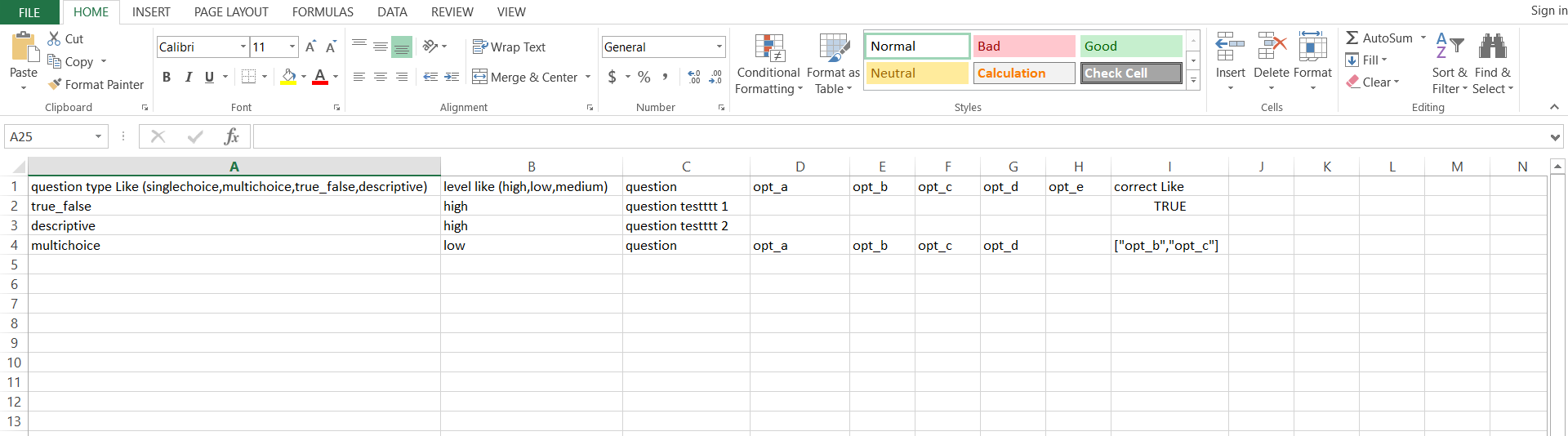The width and height of the screenshot is (1568, 436).
Task: Toggle Wrap Text for the cell
Action: tap(509, 47)
